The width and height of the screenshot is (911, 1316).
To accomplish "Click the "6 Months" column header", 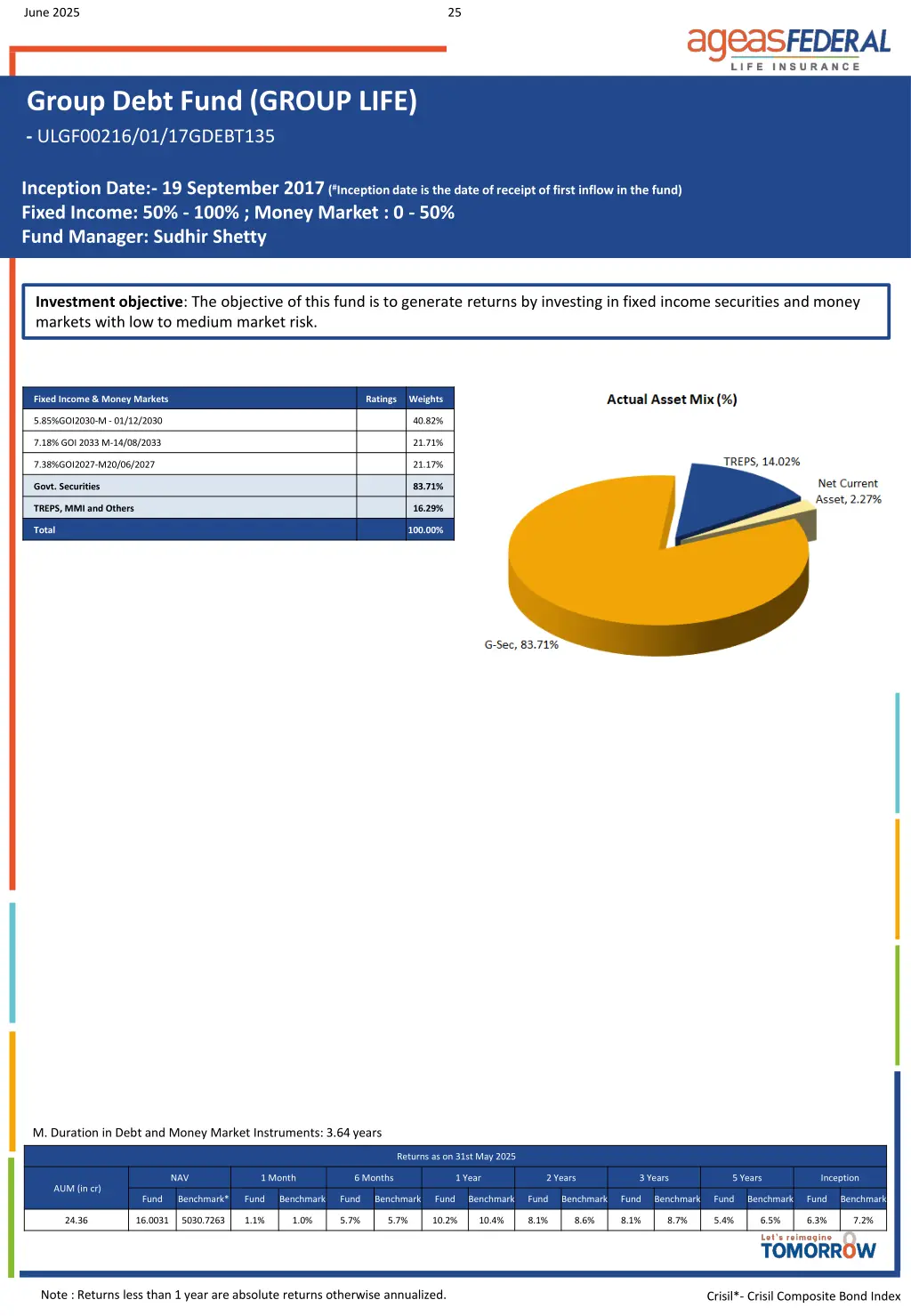I will 374,1178.
